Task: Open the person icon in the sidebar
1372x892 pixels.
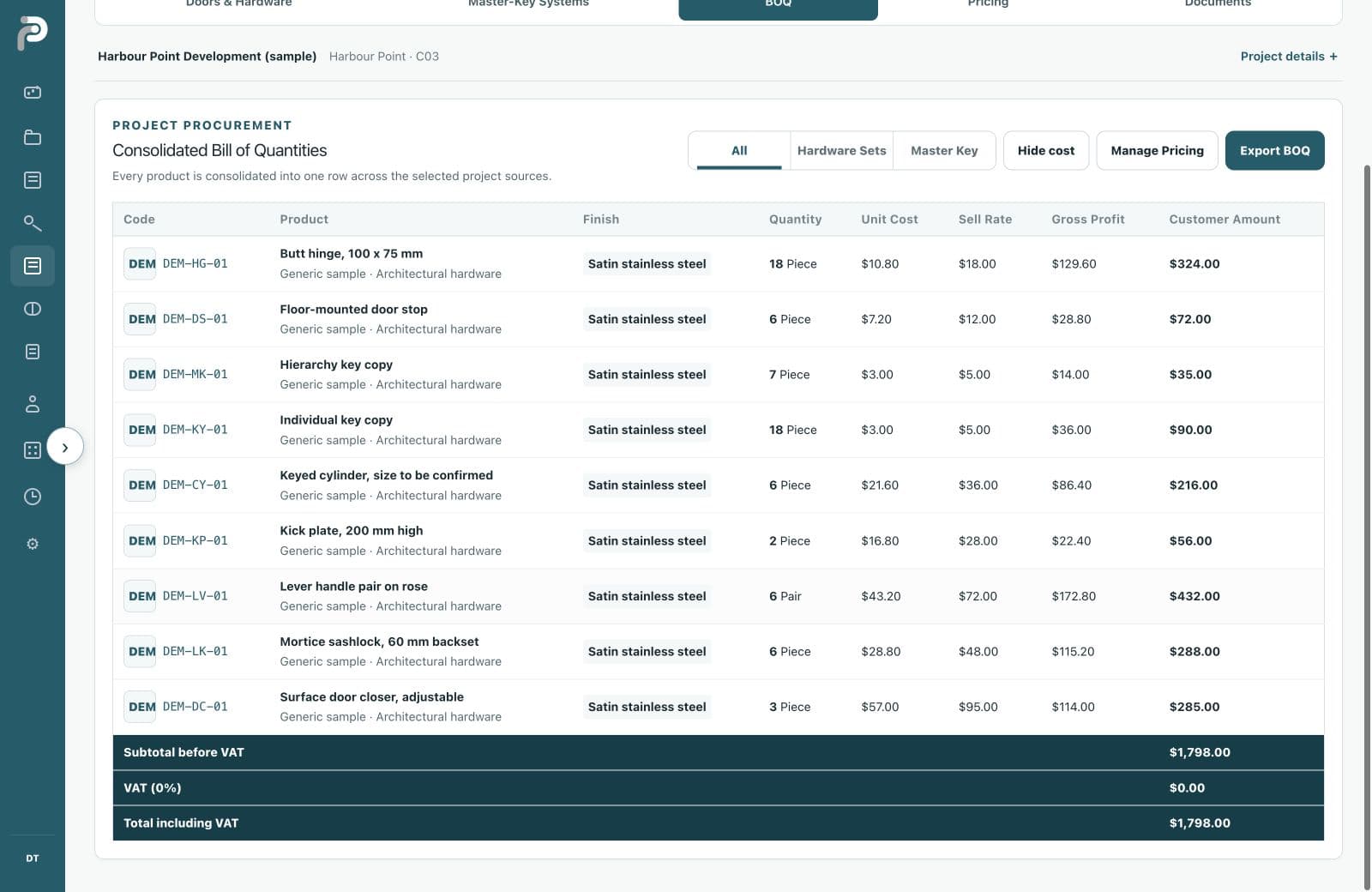Action: click(x=33, y=404)
